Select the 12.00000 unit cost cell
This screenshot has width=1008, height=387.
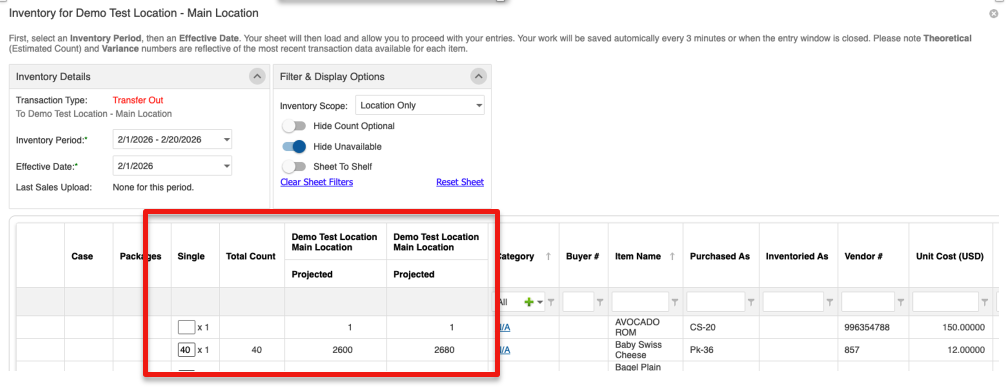[950, 350]
